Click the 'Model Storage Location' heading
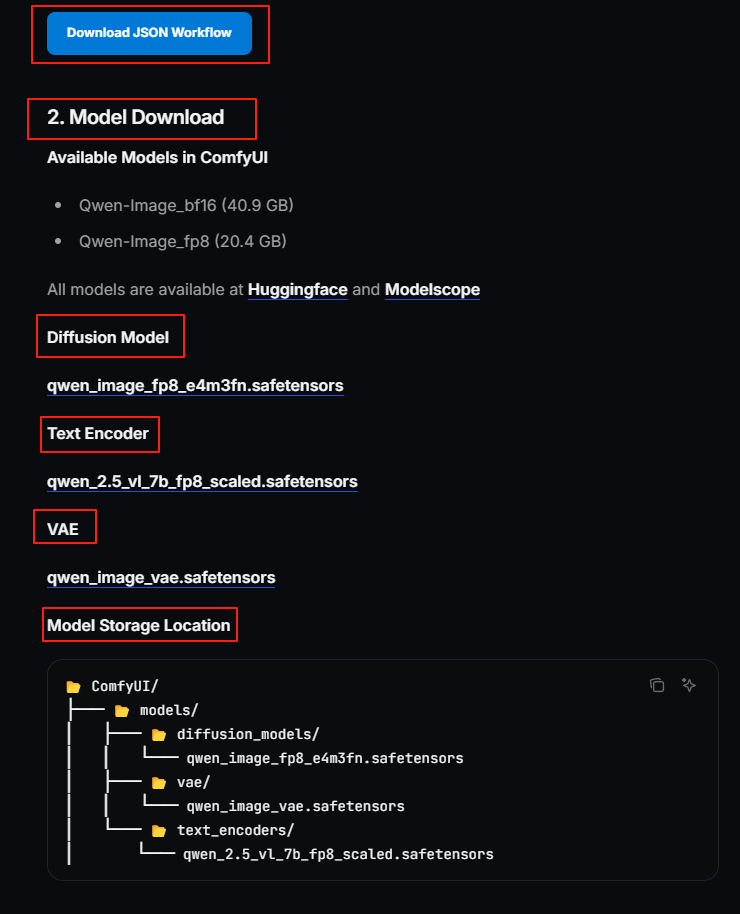This screenshot has height=914, width=740. (x=139, y=625)
